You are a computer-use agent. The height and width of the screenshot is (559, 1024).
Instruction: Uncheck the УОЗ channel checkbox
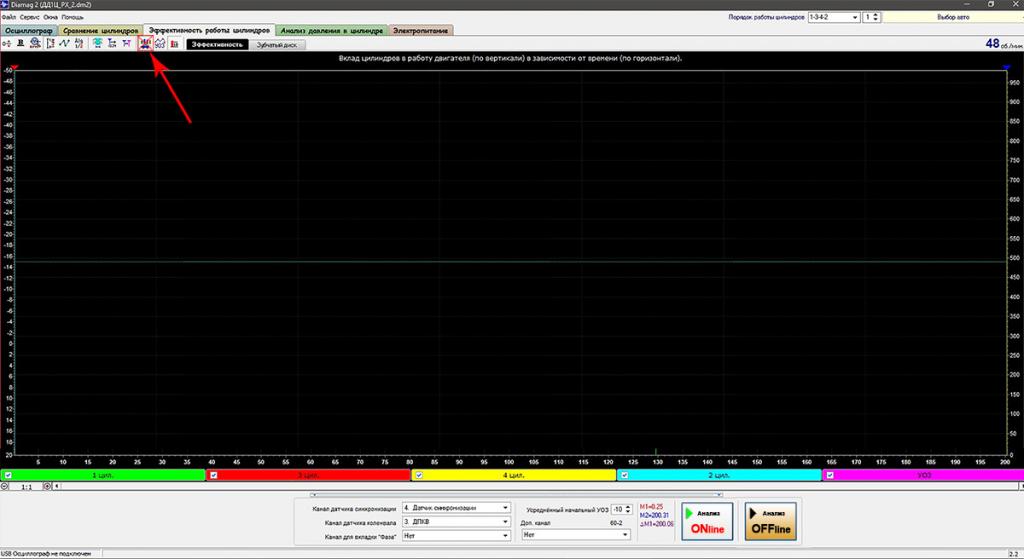[x=830, y=475]
